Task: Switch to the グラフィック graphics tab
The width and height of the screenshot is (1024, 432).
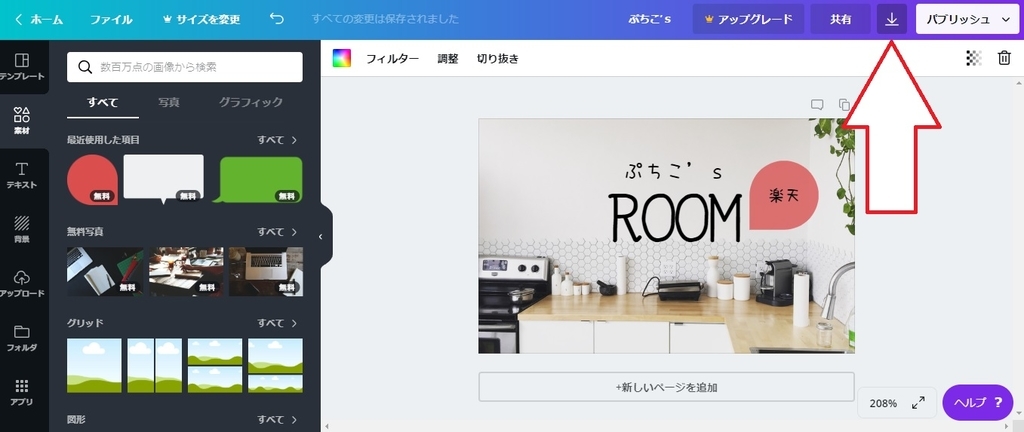Action: 251,102
